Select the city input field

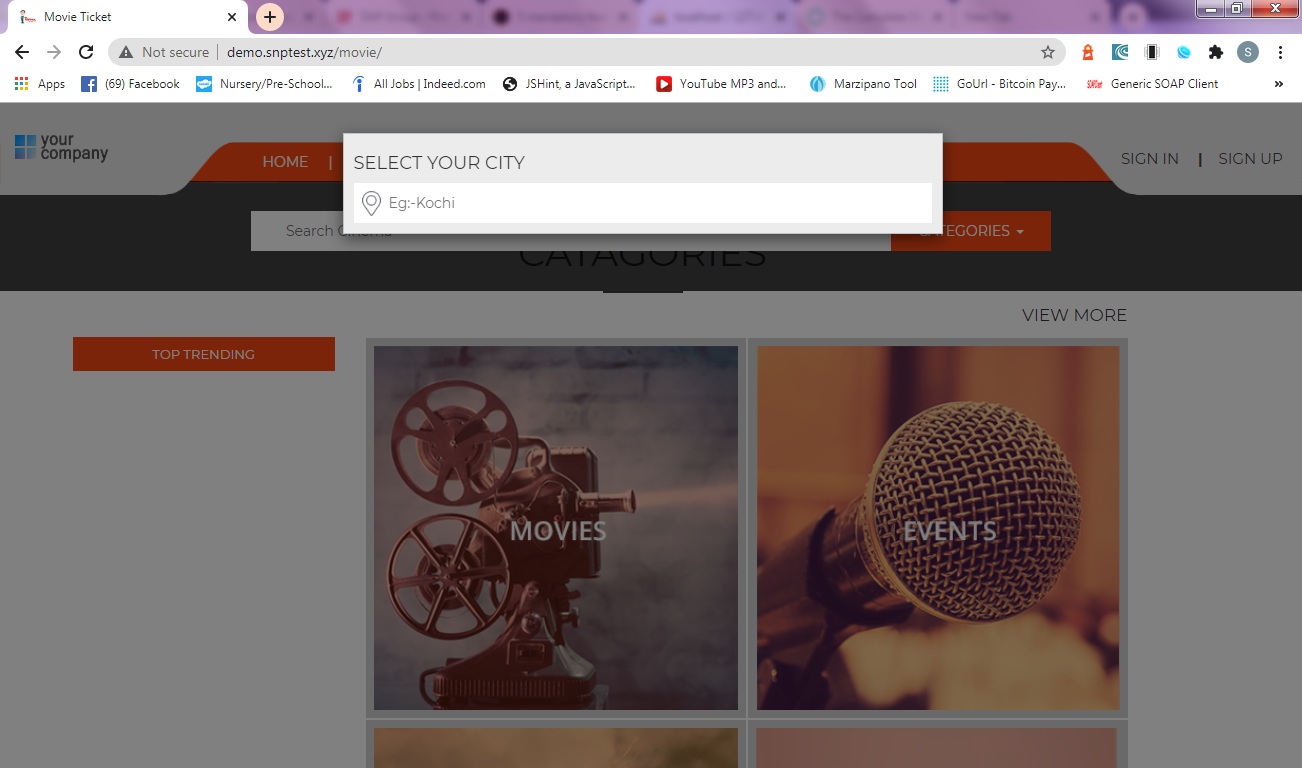click(x=641, y=203)
